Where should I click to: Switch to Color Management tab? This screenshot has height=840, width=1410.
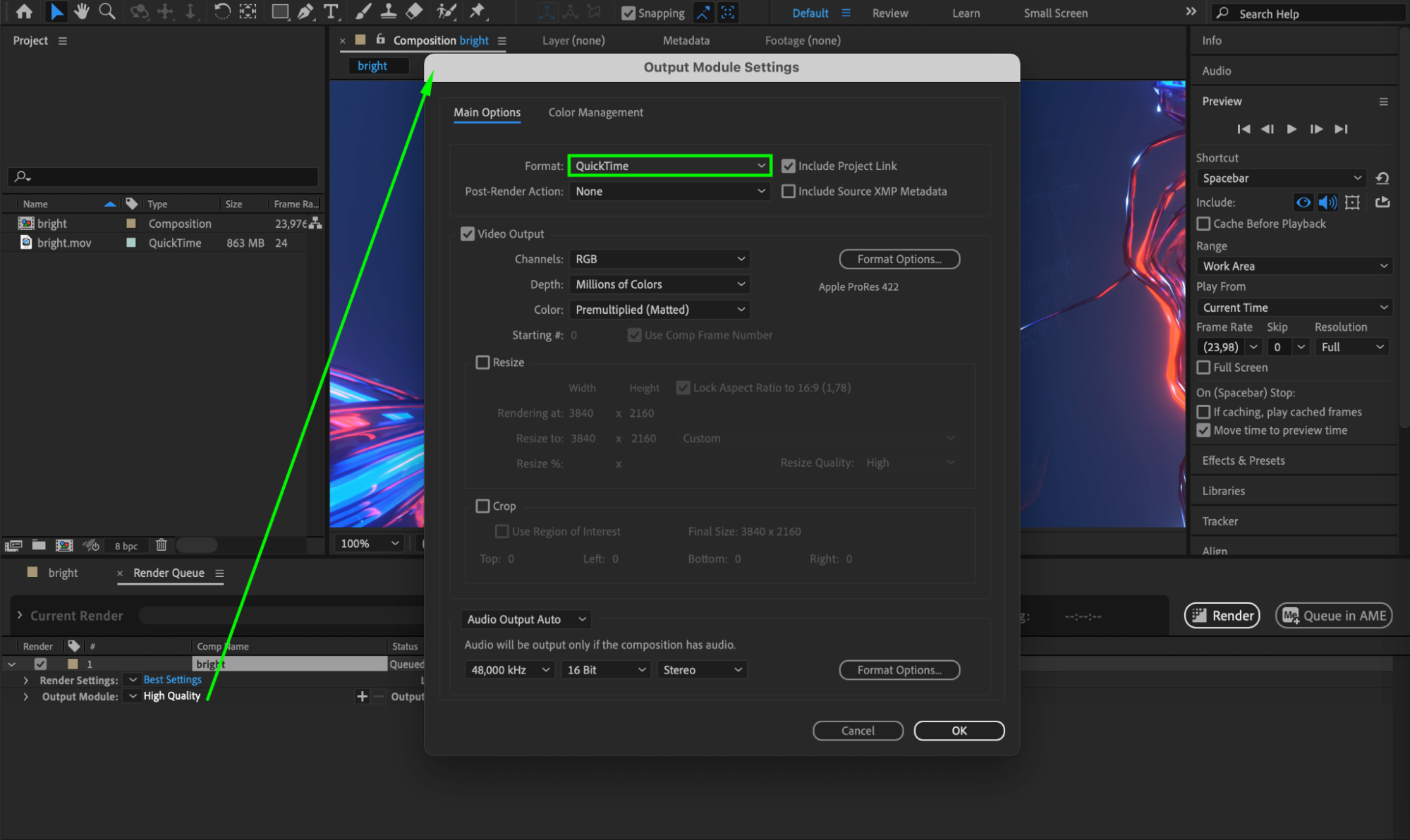pyautogui.click(x=595, y=113)
